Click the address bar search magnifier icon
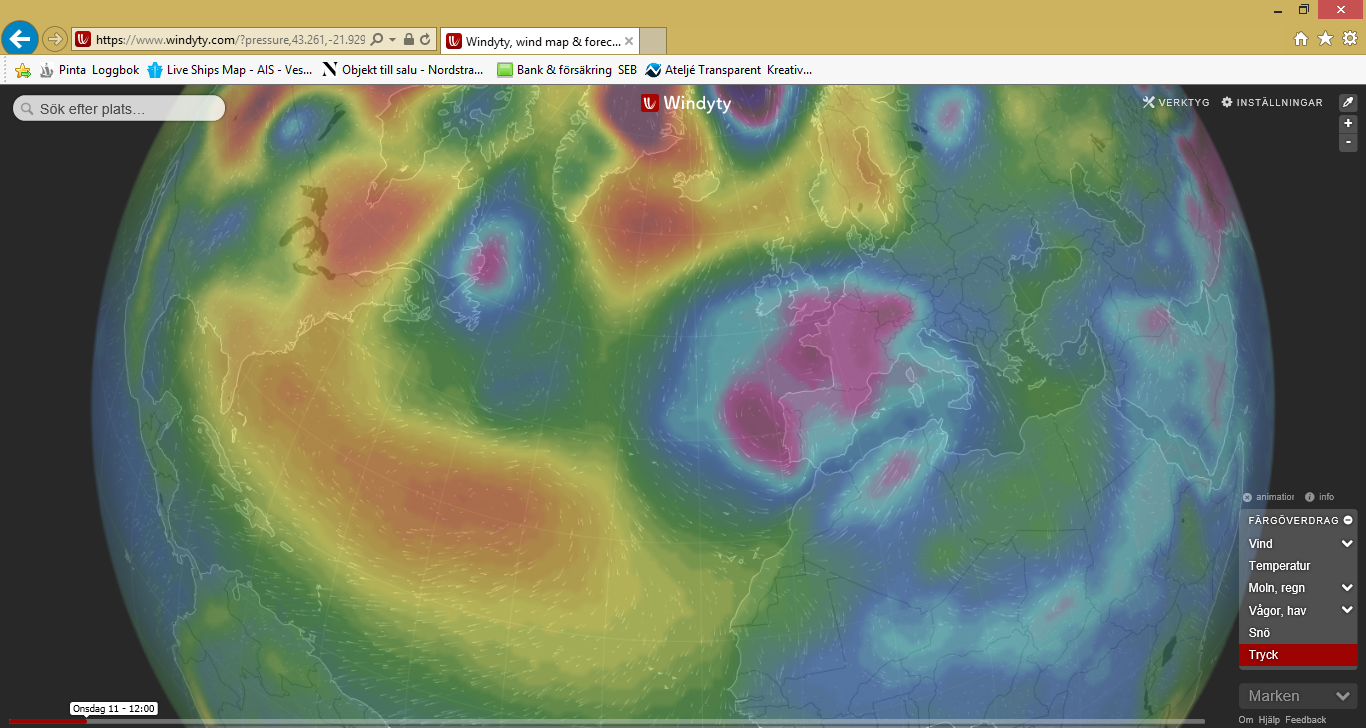This screenshot has width=1366, height=728. (377, 40)
